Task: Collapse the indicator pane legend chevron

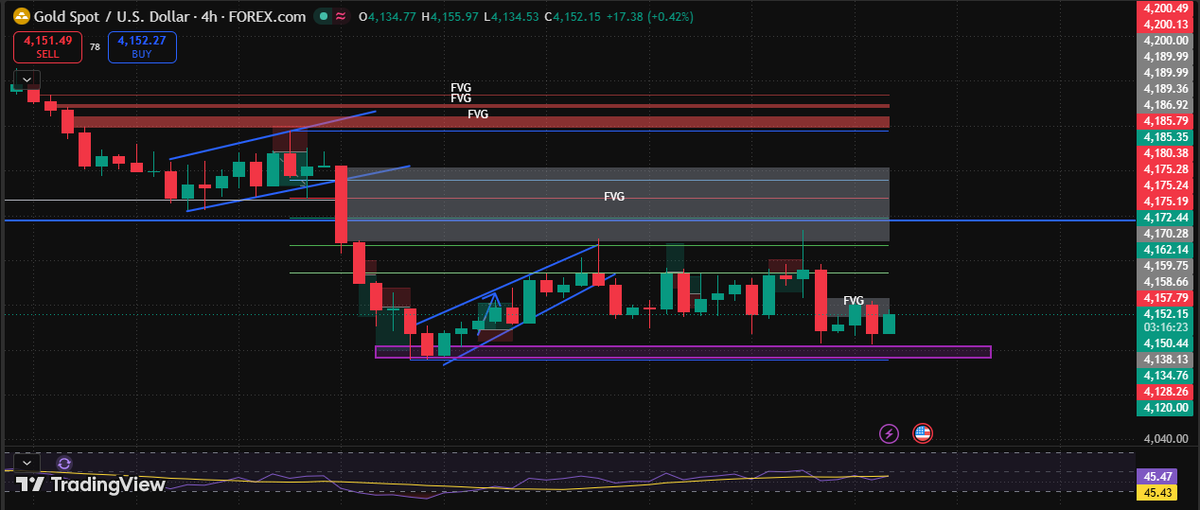Action: (x=26, y=463)
